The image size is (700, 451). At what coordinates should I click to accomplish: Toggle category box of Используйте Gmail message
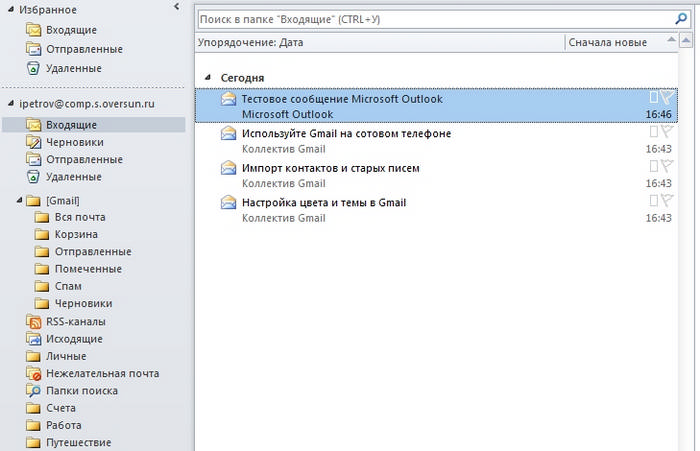click(654, 131)
